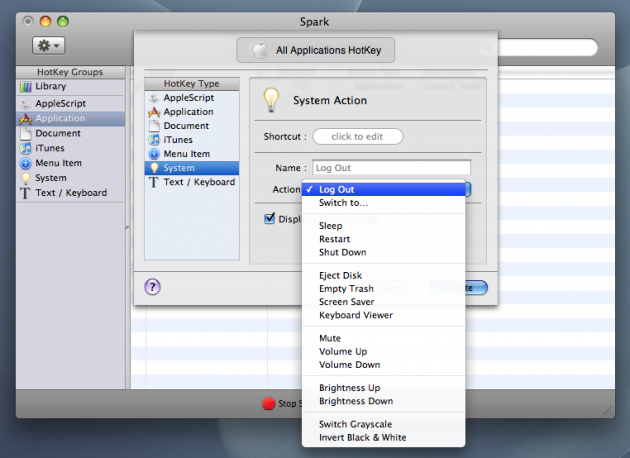This screenshot has width=630, height=458.
Task: Choose Document in HotKey Type list
Action: click(x=192, y=126)
